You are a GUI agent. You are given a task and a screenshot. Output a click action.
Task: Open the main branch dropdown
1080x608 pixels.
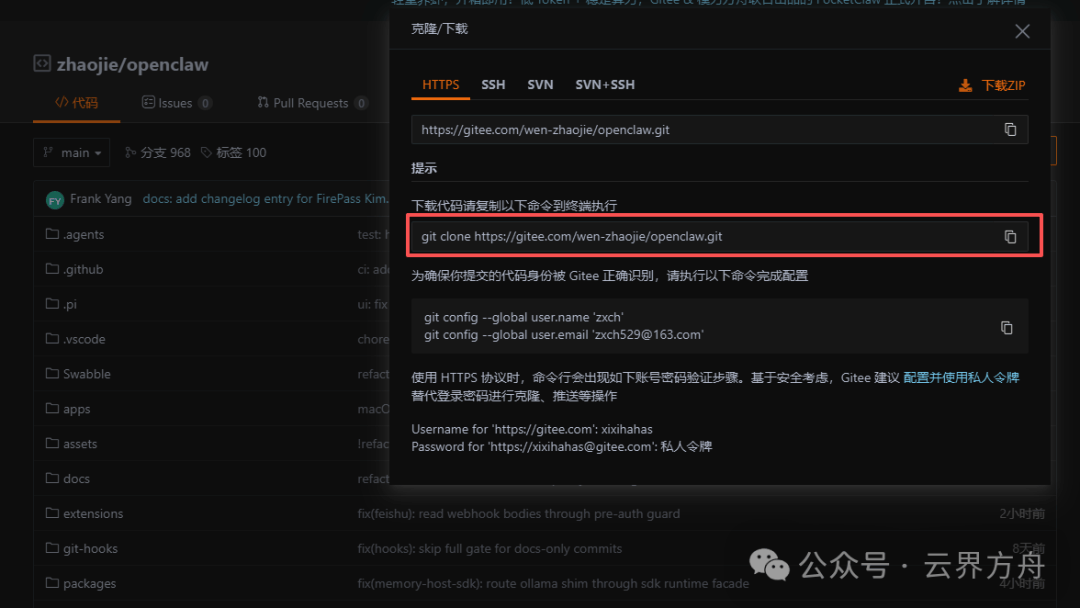73,153
